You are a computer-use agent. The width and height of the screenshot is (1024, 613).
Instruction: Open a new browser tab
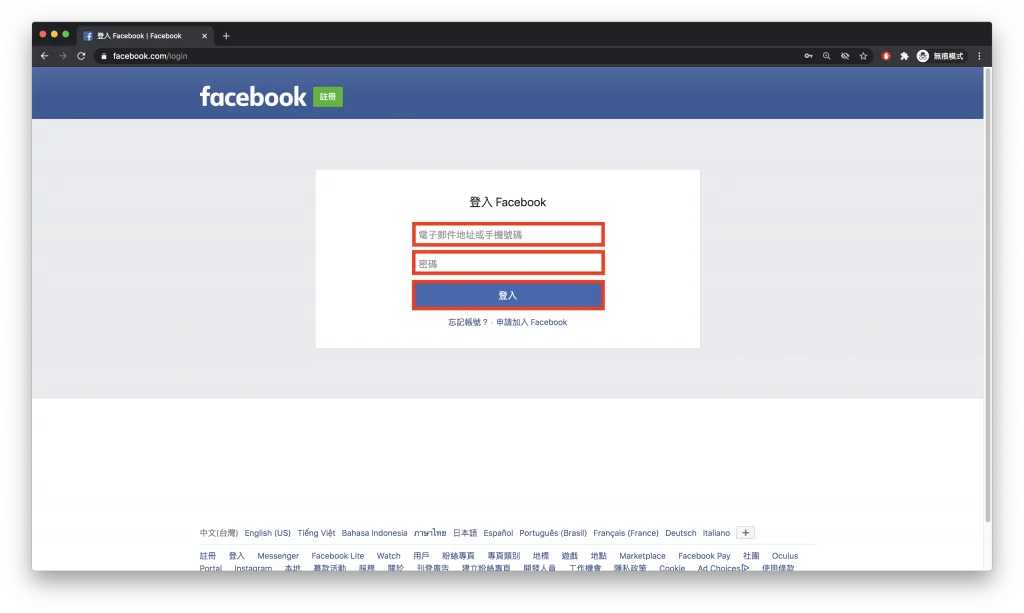pos(226,36)
